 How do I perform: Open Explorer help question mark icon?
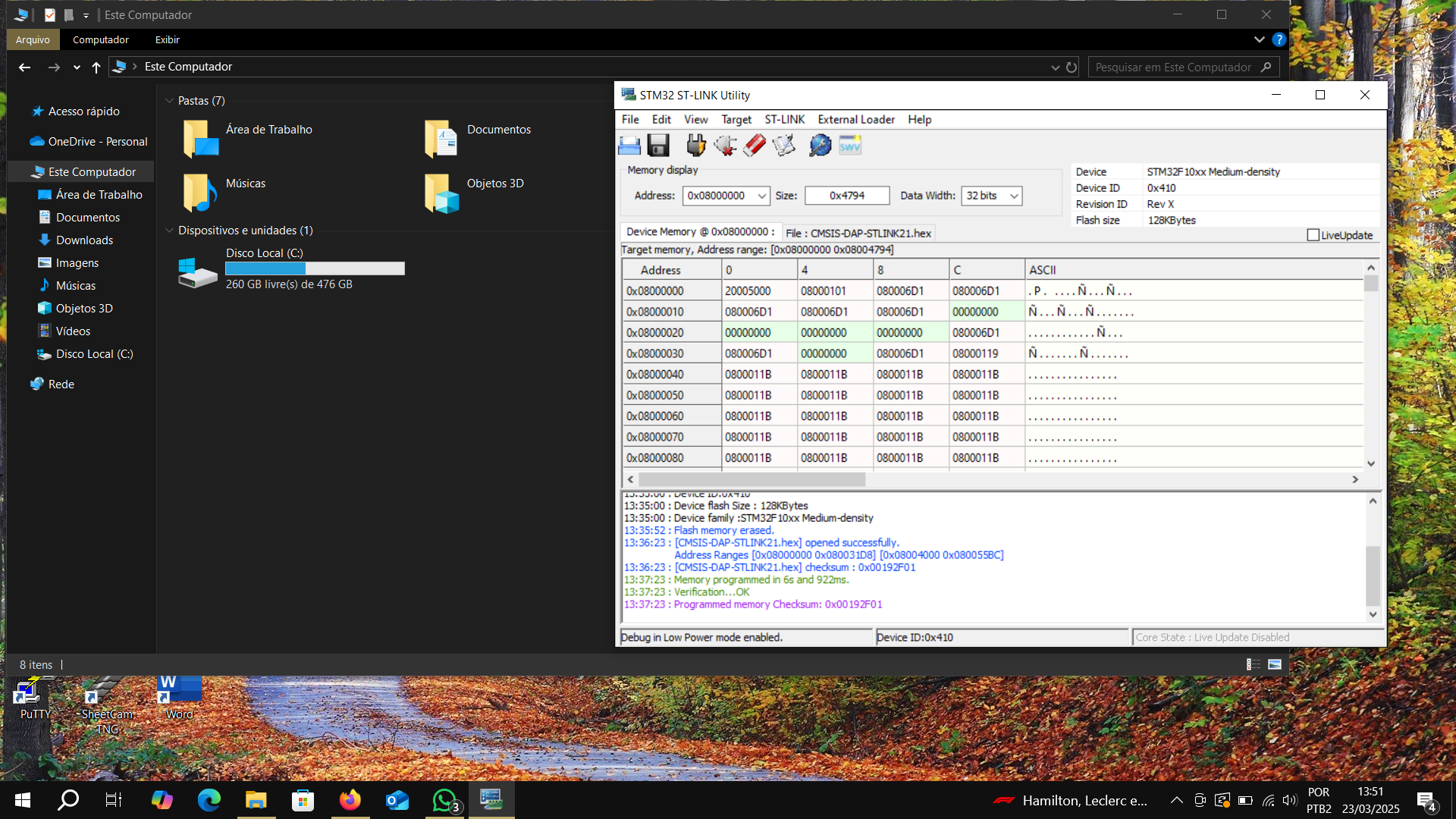[1279, 39]
